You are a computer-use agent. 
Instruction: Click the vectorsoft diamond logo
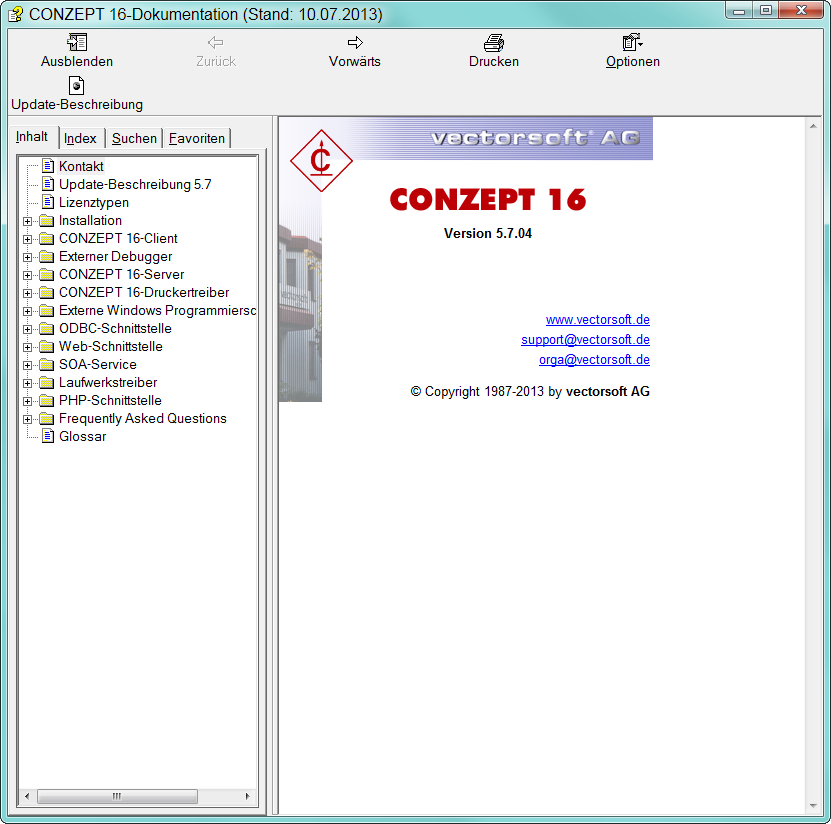pyautogui.click(x=321, y=160)
